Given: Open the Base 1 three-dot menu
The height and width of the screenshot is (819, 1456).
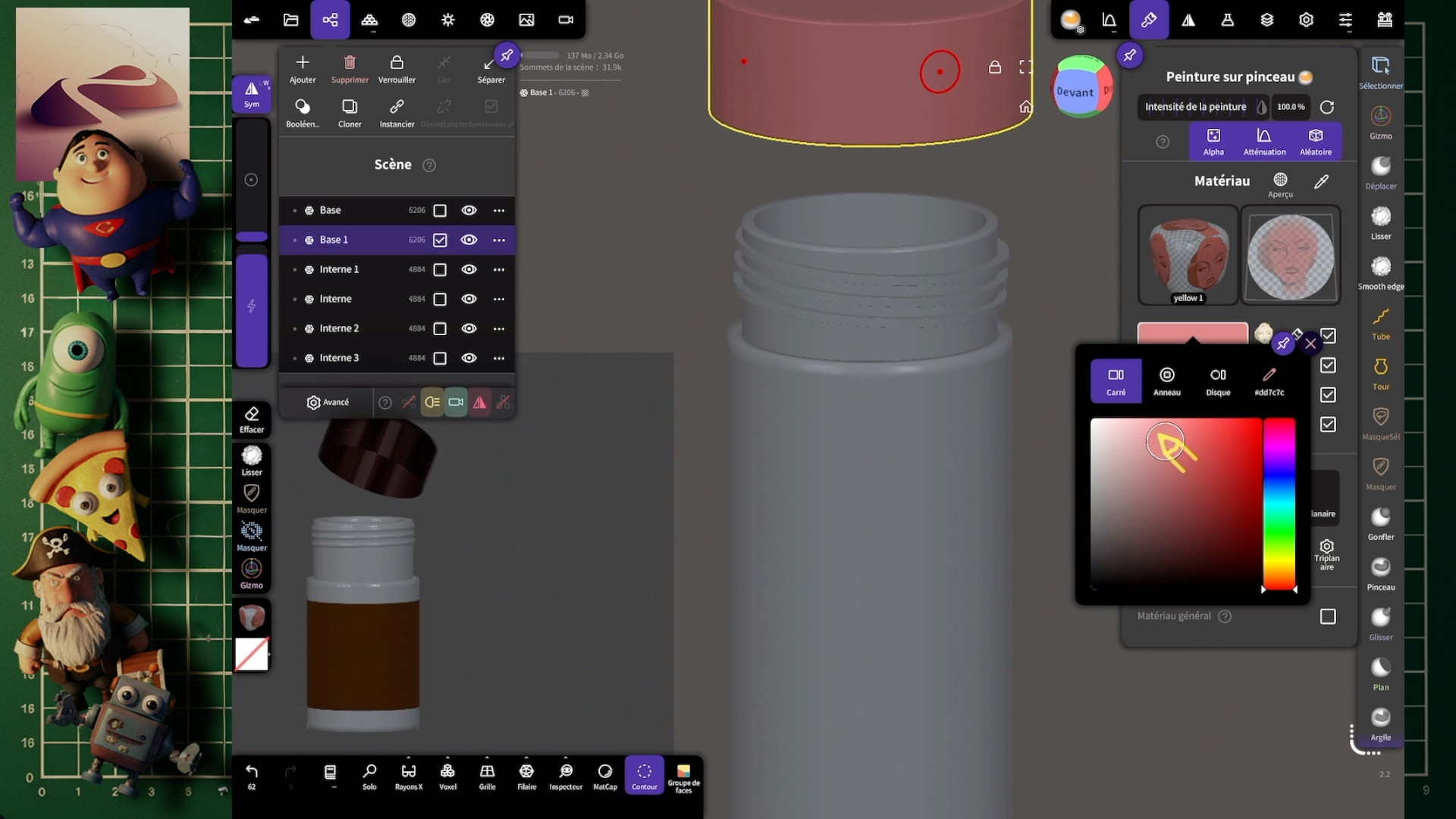Looking at the screenshot, I should (499, 240).
